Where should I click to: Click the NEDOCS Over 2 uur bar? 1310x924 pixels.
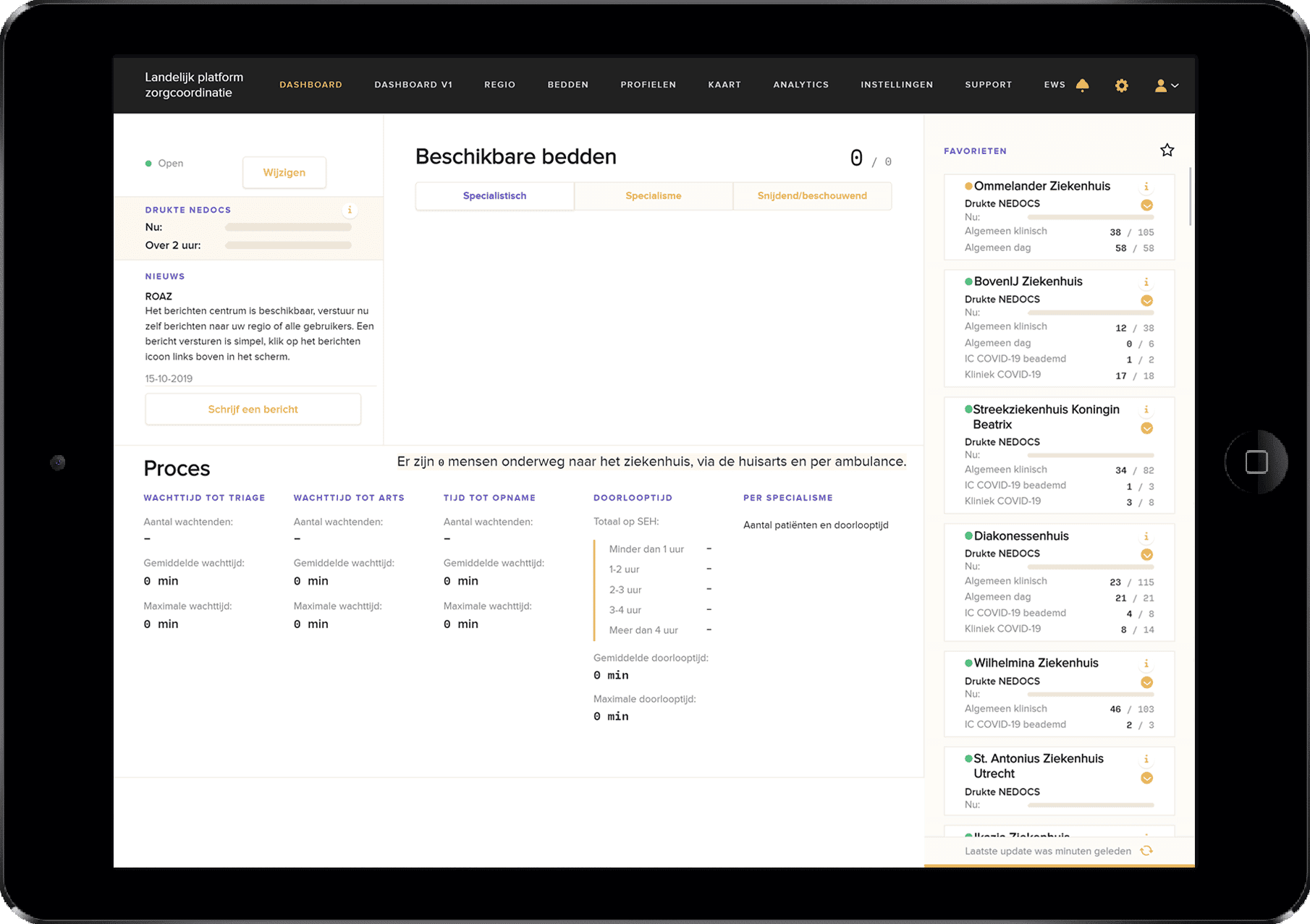[288, 245]
